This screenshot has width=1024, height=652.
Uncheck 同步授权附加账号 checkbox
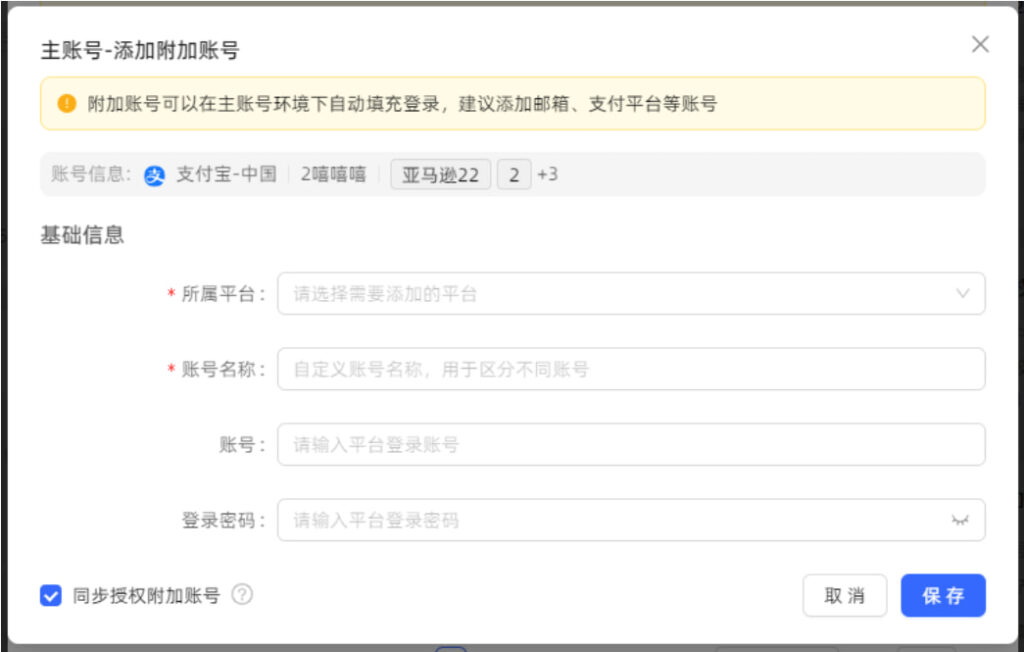[51, 595]
